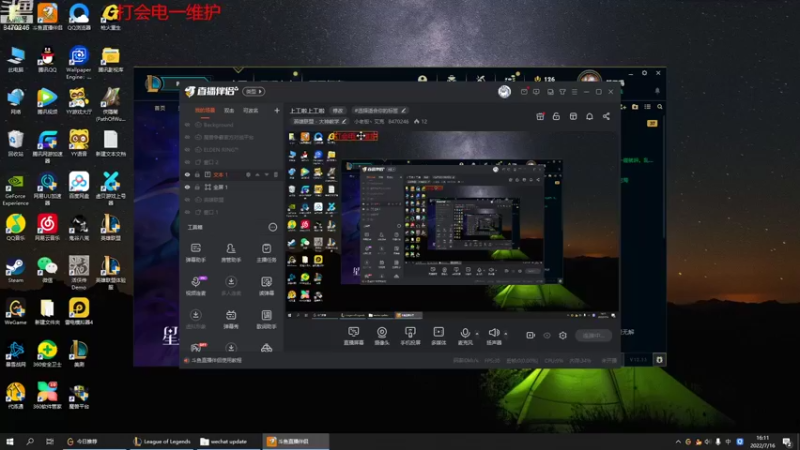Open the user avatar in companion title bar
Image resolution: width=800 pixels, height=450 pixels.
tap(504, 91)
